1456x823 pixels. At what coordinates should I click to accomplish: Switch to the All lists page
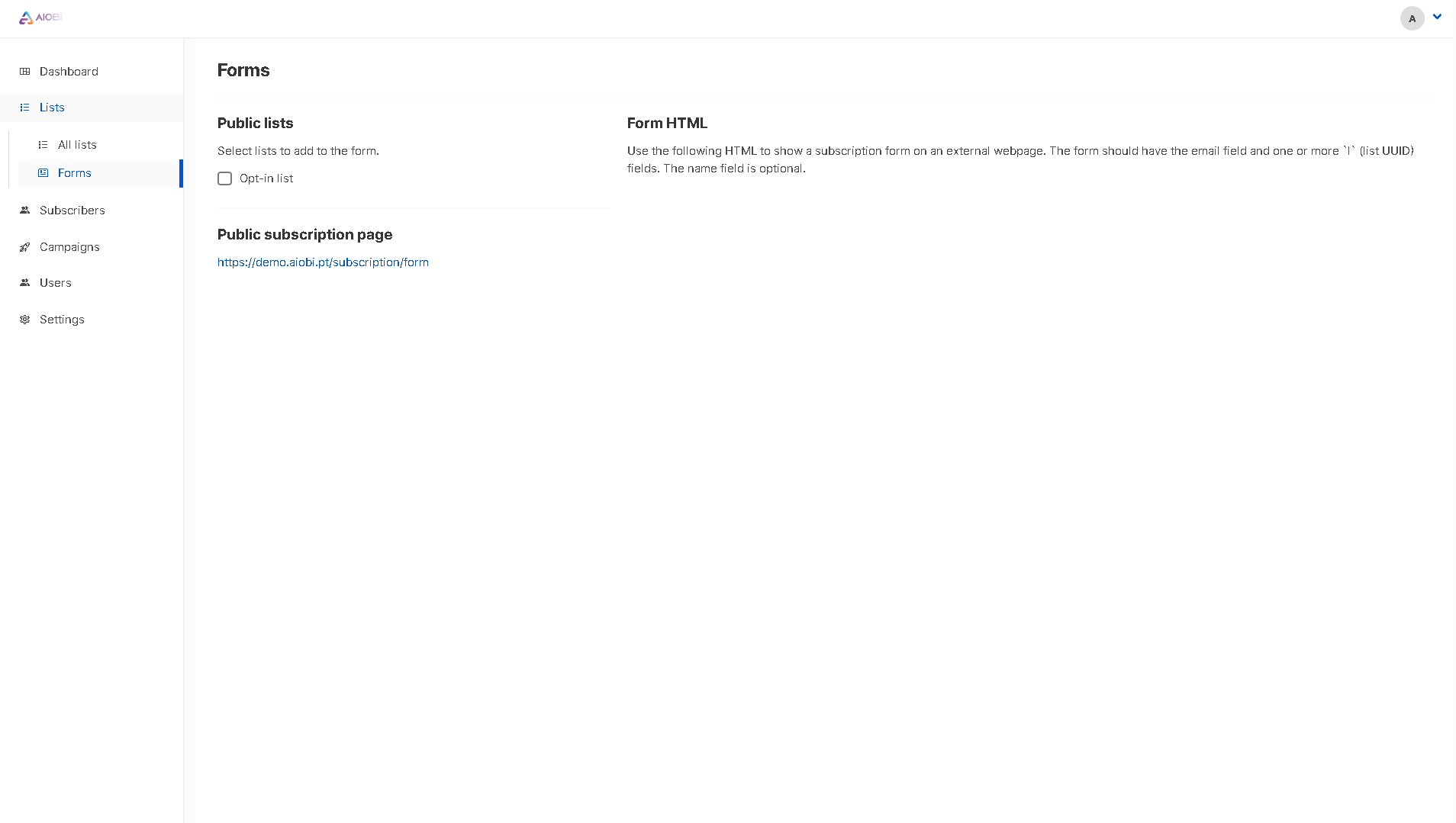77,144
